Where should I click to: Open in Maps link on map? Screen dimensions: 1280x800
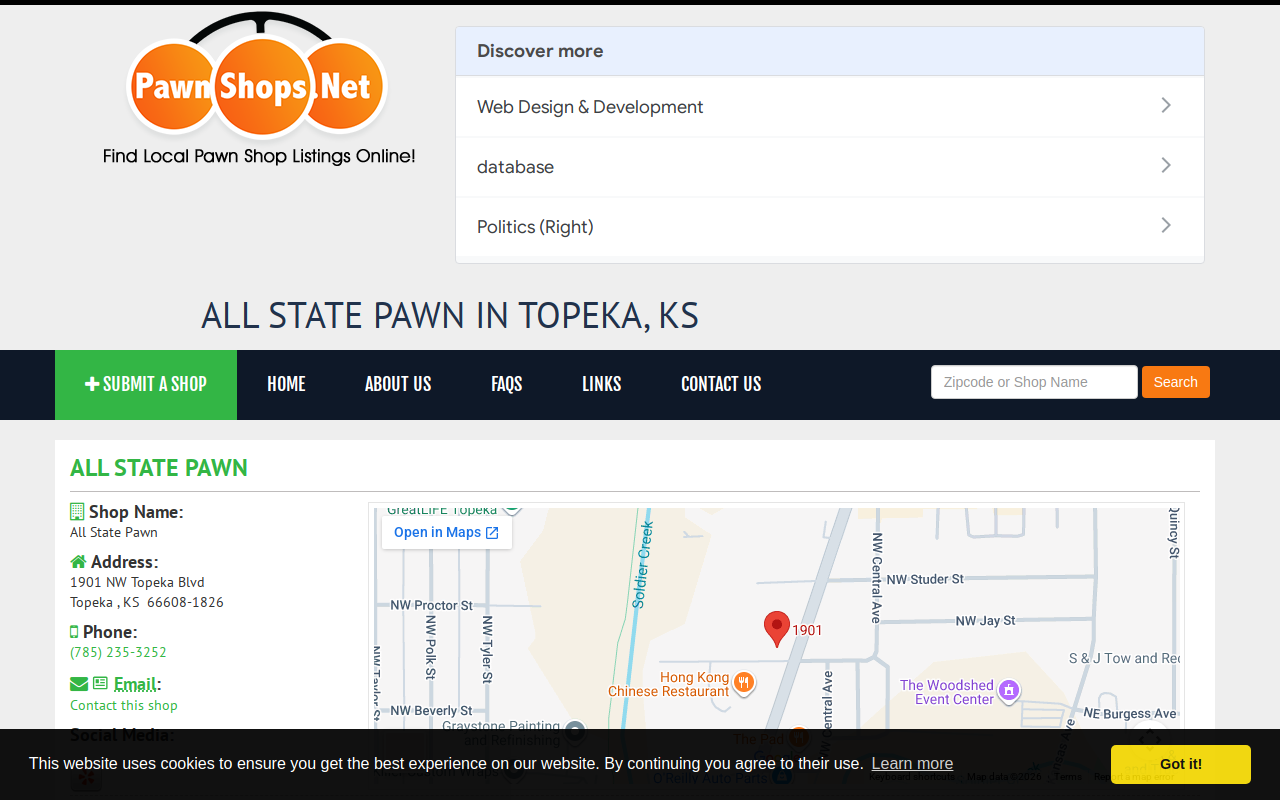(447, 533)
